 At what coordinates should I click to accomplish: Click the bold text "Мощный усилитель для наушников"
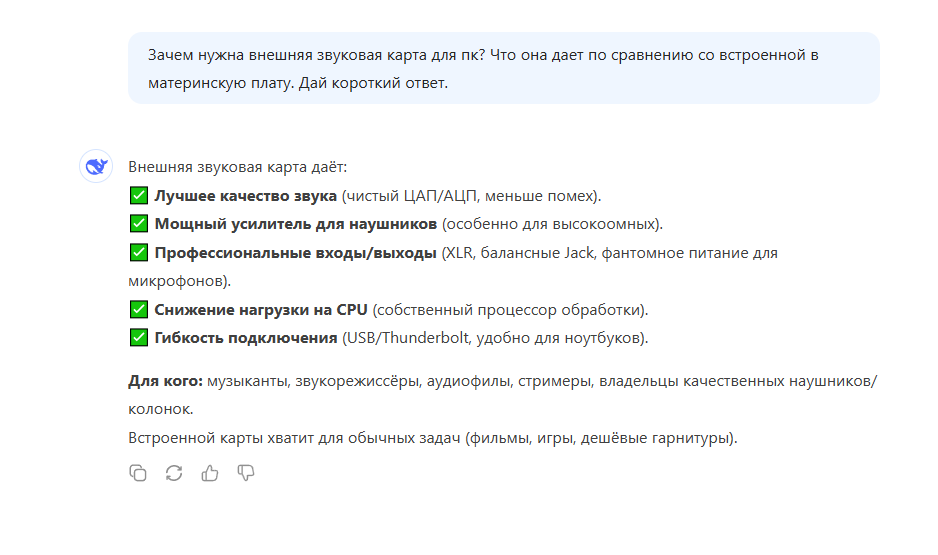[296, 224]
